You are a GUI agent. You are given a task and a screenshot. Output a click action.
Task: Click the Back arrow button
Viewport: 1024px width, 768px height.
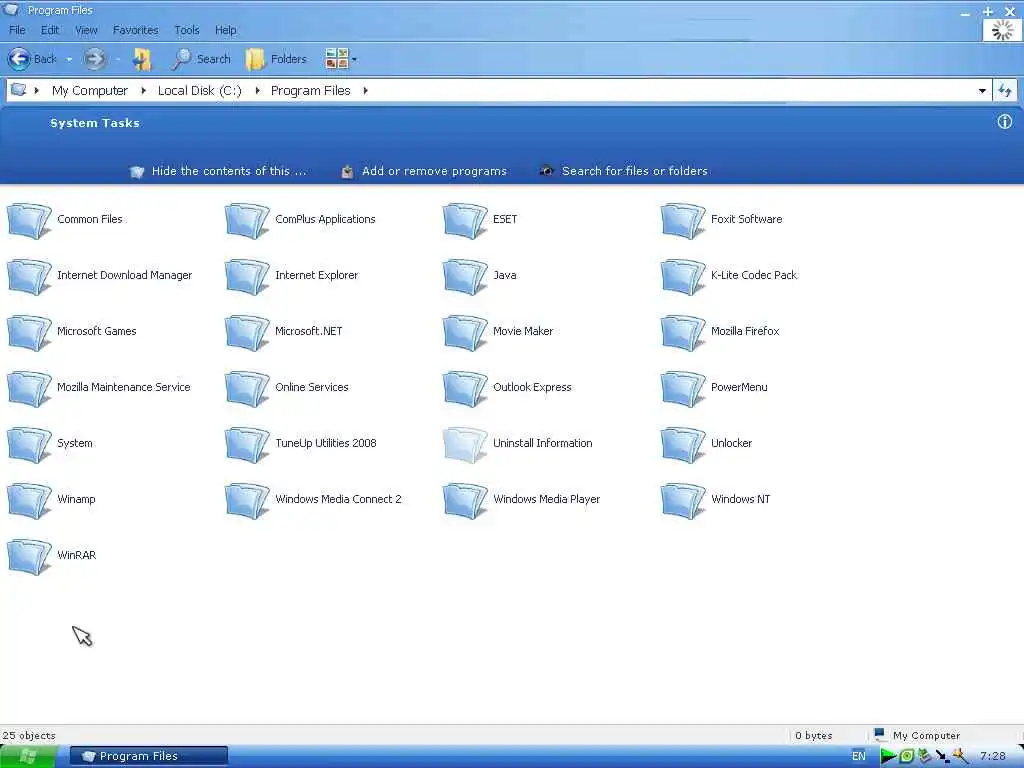[20, 59]
